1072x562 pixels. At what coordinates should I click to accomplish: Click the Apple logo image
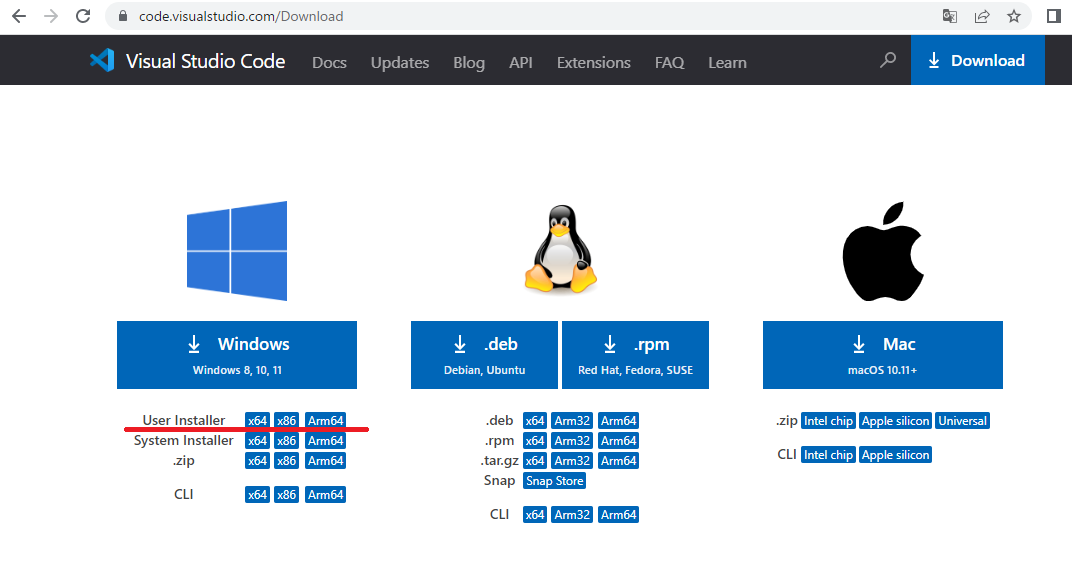883,251
